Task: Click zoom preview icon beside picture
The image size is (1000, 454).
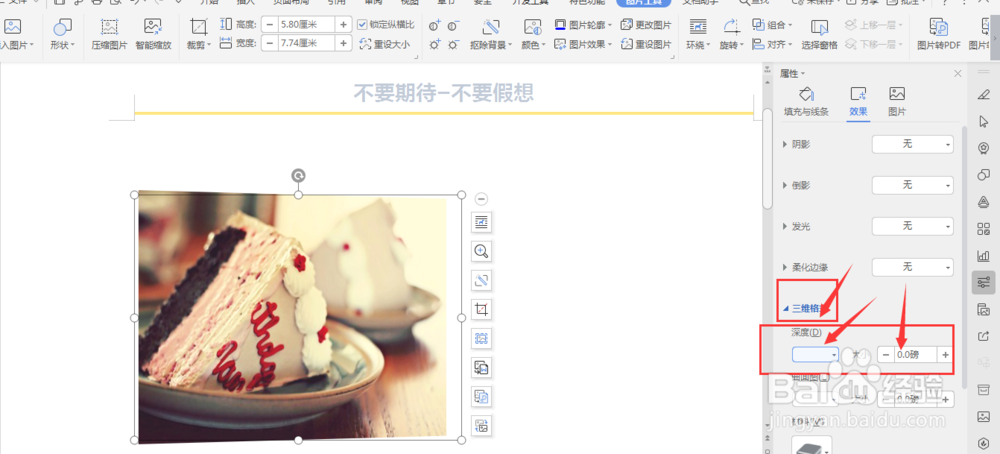Action: click(482, 251)
